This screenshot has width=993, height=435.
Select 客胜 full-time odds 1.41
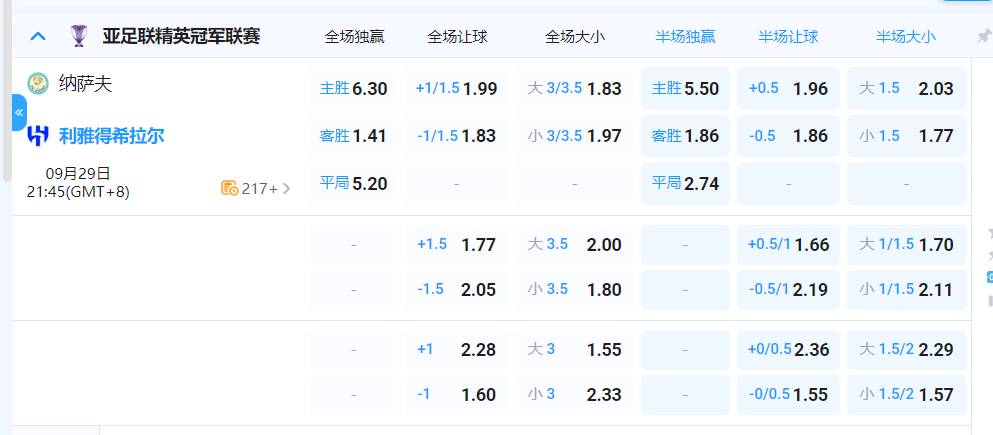[x=353, y=136]
